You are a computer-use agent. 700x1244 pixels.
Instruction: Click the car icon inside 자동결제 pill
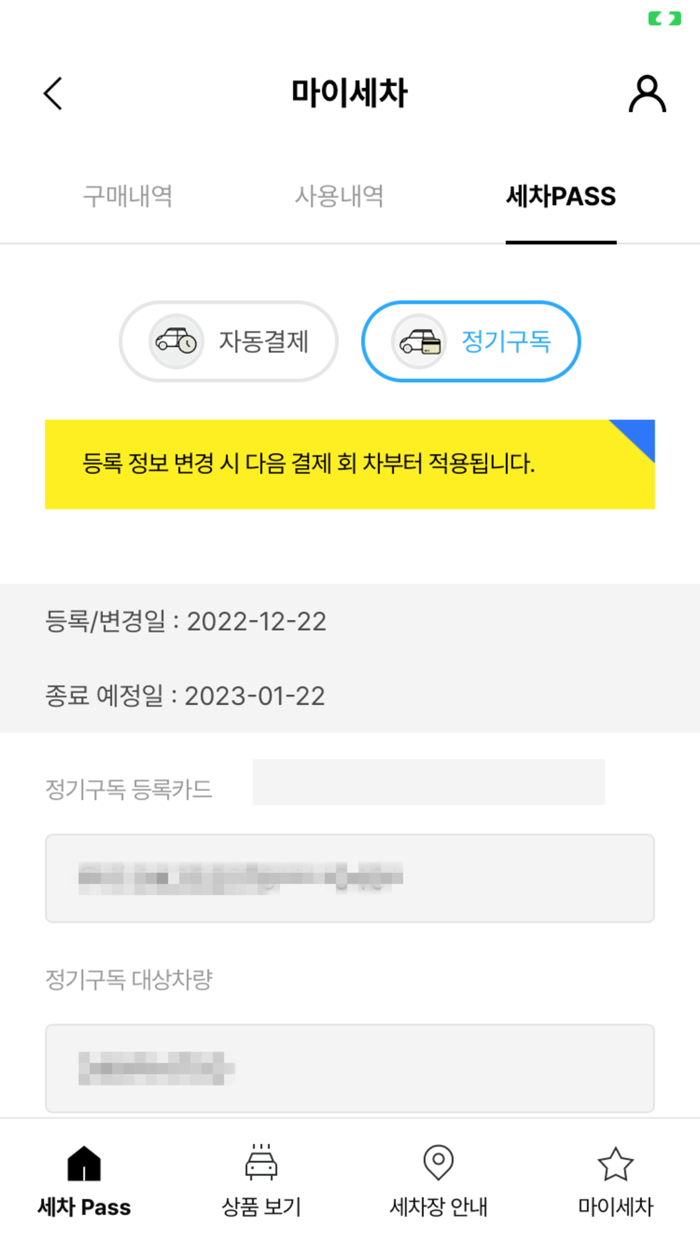coord(178,341)
